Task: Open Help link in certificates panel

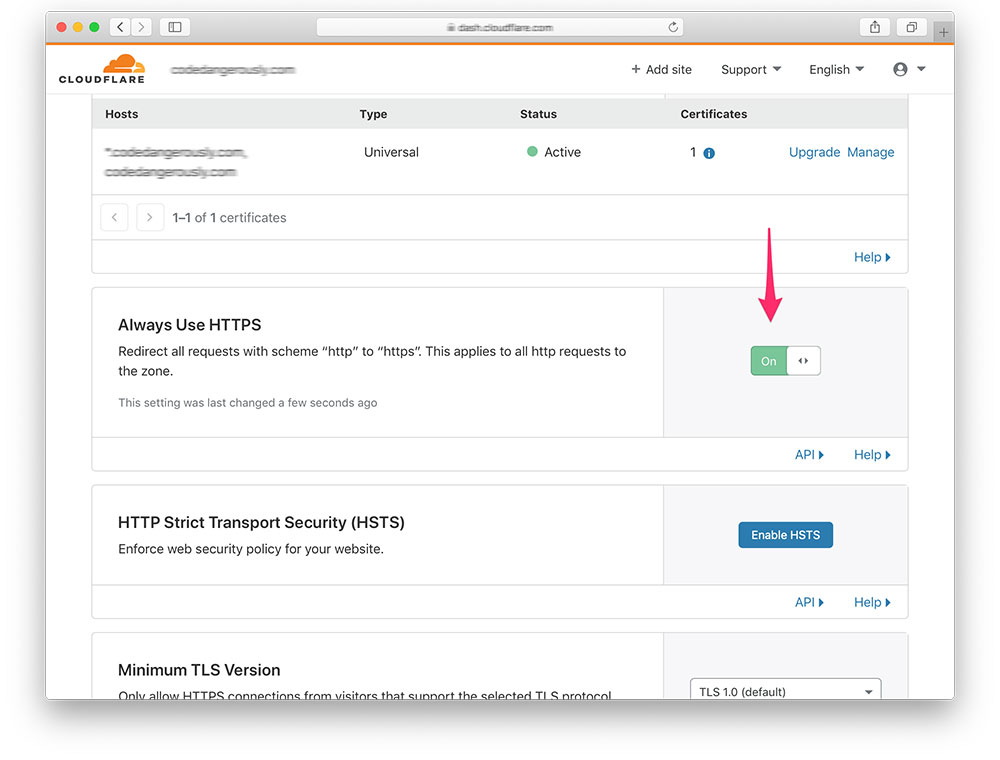Action: [872, 257]
